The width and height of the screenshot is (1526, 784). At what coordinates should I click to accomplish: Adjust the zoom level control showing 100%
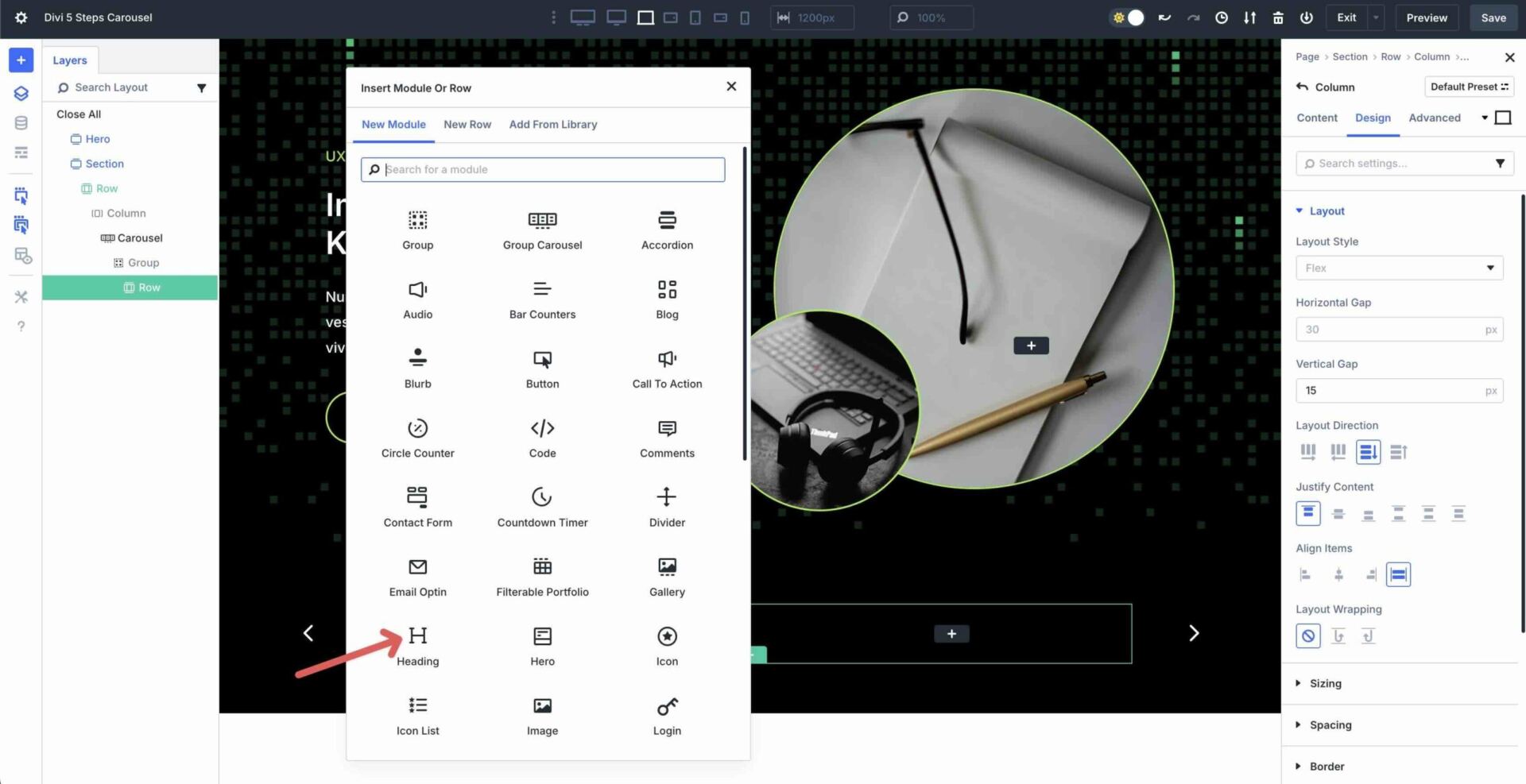(931, 17)
